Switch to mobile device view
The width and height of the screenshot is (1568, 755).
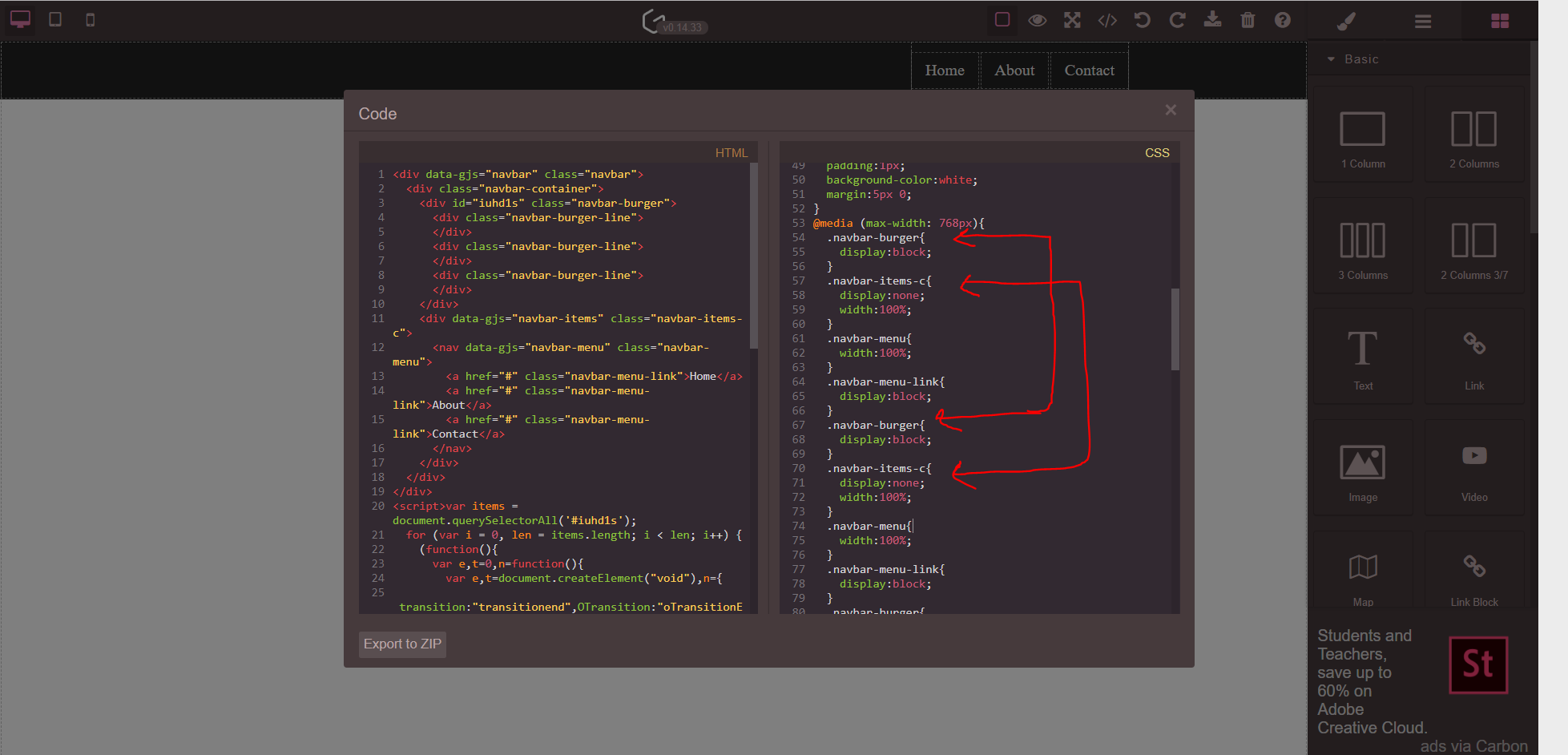pos(90,19)
